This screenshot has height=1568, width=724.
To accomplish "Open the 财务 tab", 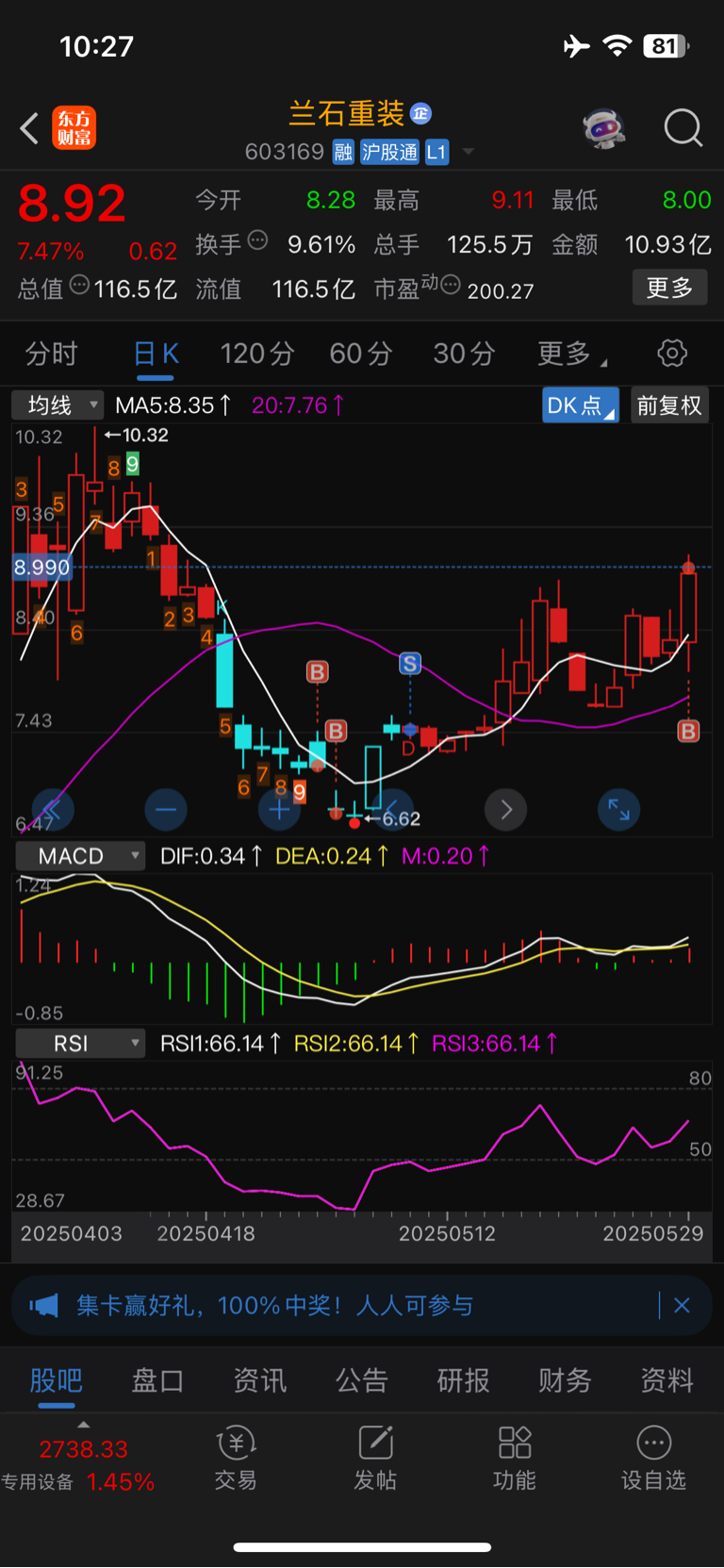I will (565, 1380).
